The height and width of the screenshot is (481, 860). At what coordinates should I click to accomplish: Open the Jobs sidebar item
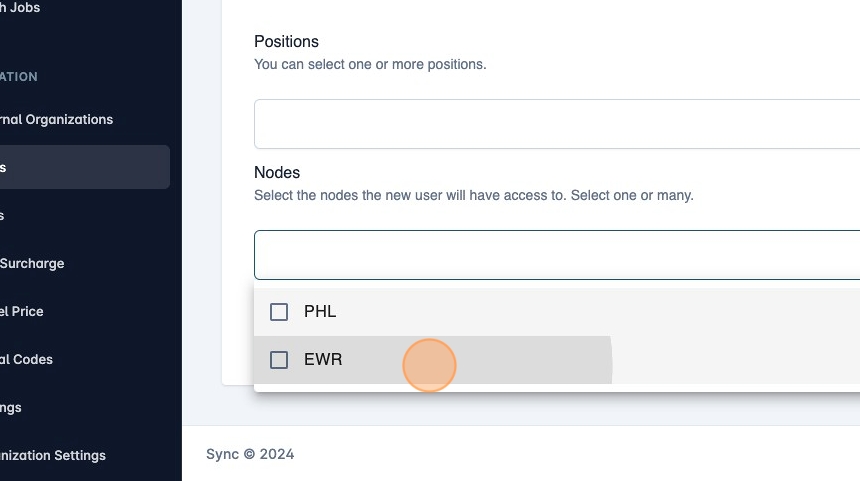tap(20, 8)
